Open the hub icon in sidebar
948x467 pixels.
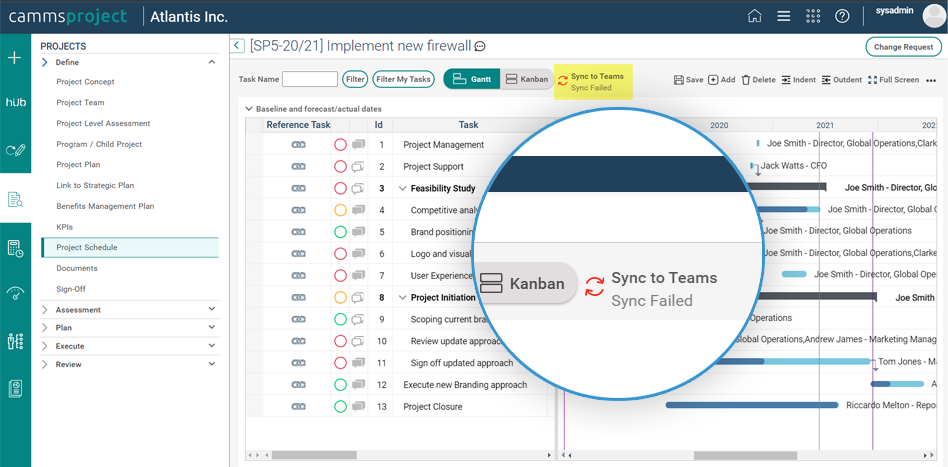[x=15, y=103]
